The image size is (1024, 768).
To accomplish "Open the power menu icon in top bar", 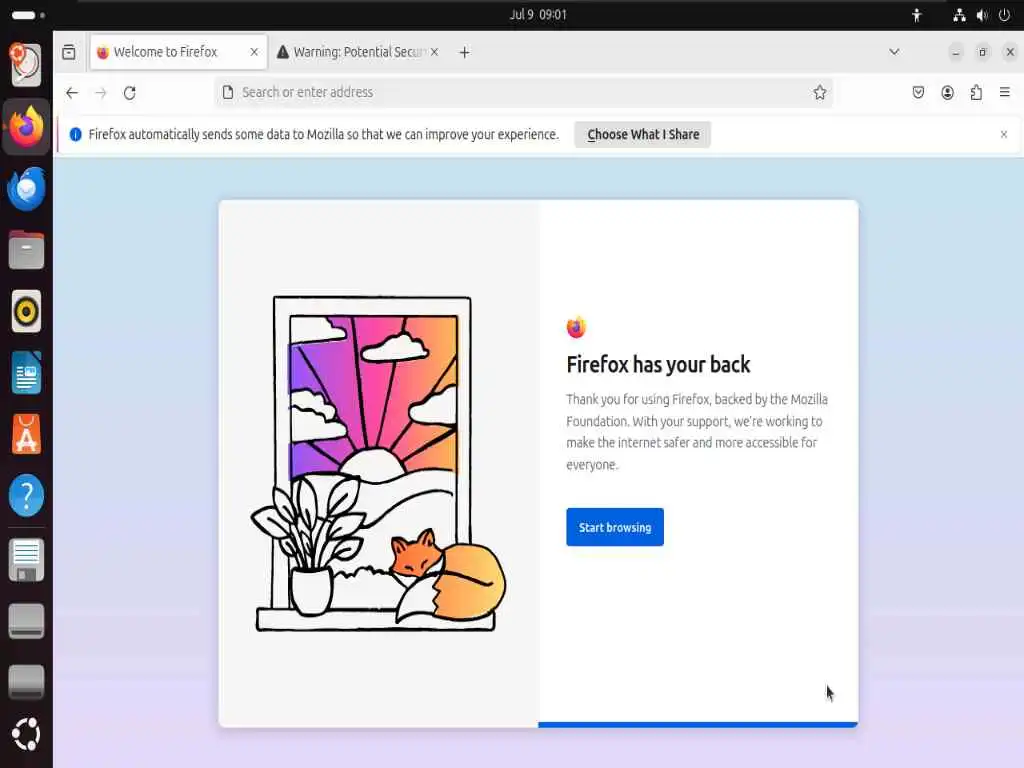I will 1004,15.
